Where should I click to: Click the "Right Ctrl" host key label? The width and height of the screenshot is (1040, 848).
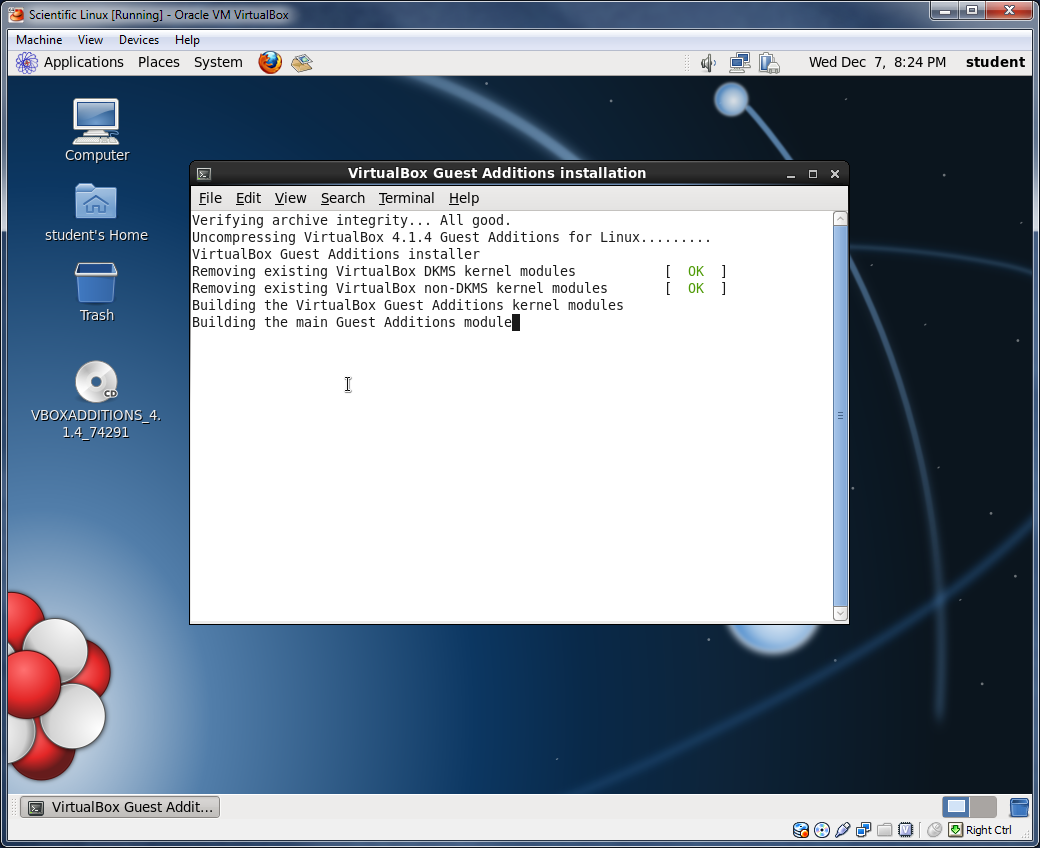[x=988, y=830]
